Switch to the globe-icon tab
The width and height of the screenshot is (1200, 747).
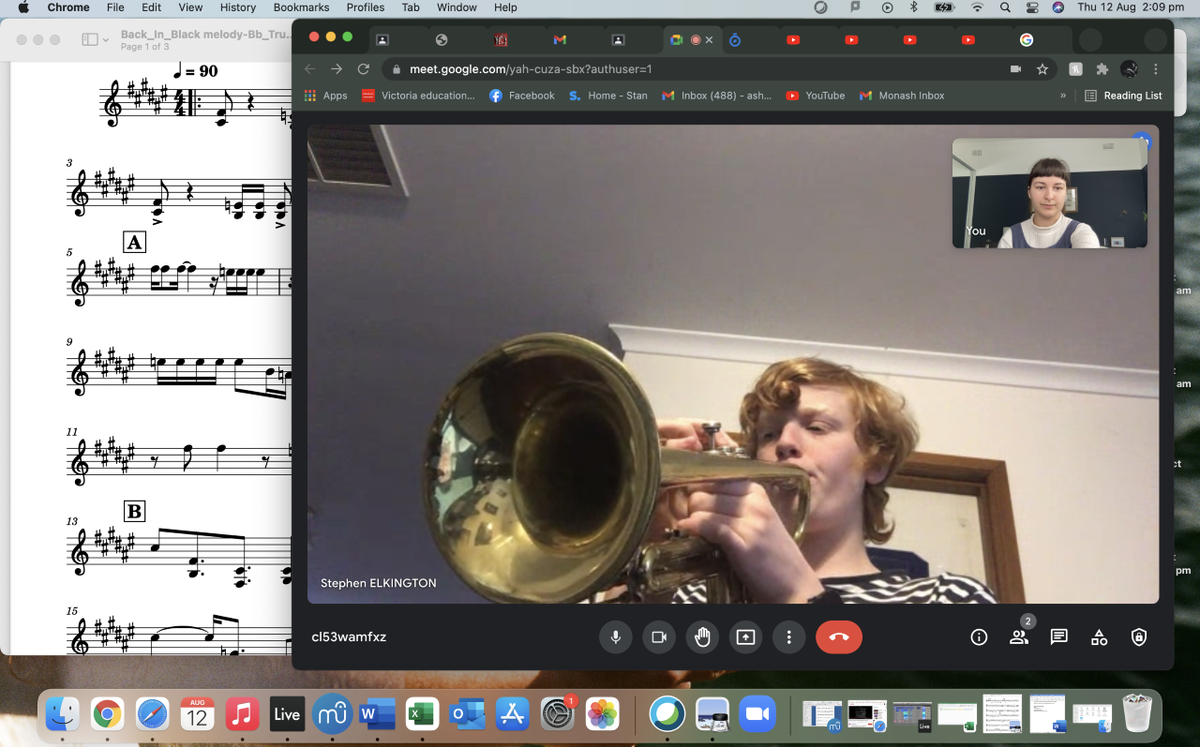441,40
